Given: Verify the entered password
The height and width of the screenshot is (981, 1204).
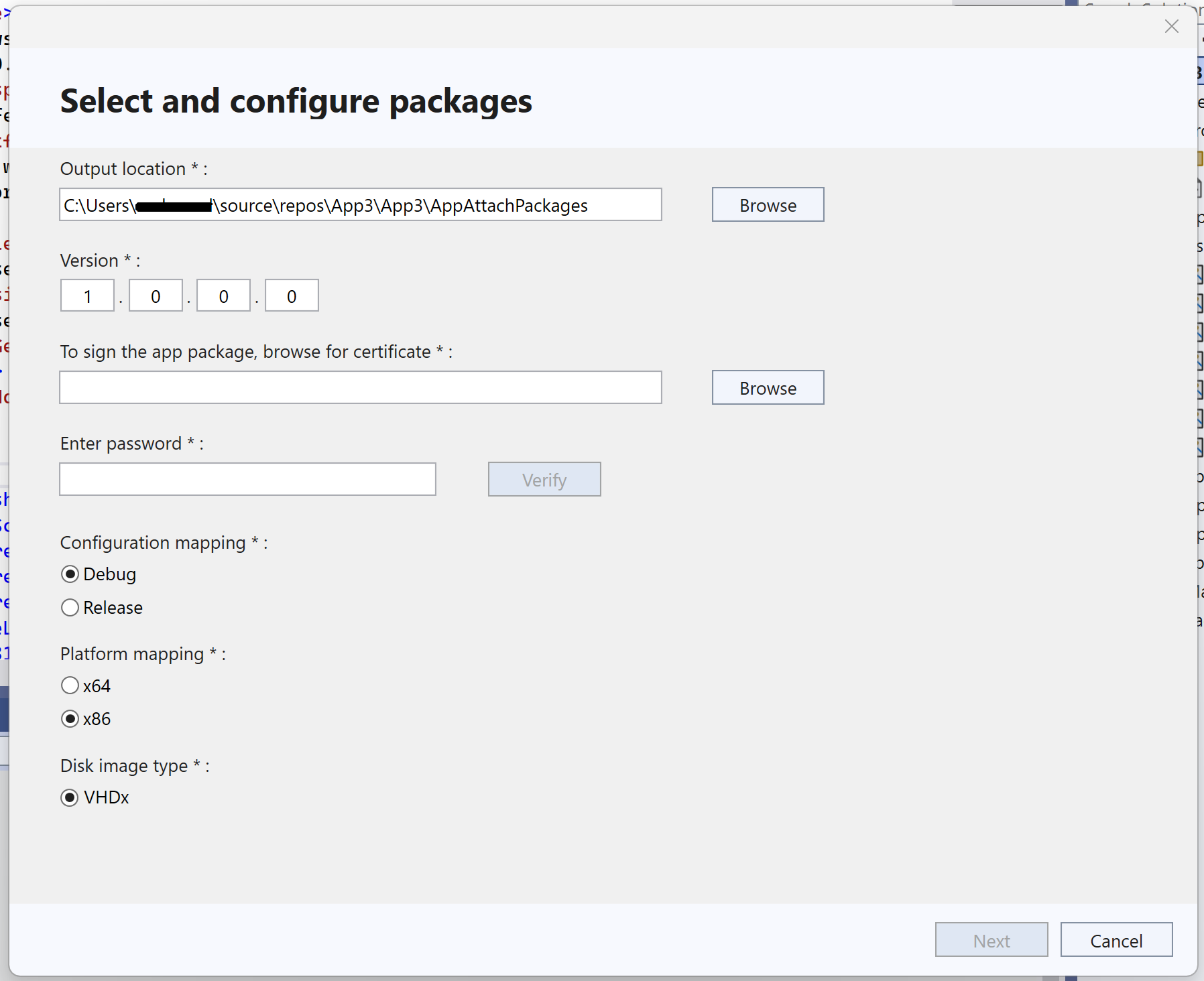Looking at the screenshot, I should pos(544,479).
